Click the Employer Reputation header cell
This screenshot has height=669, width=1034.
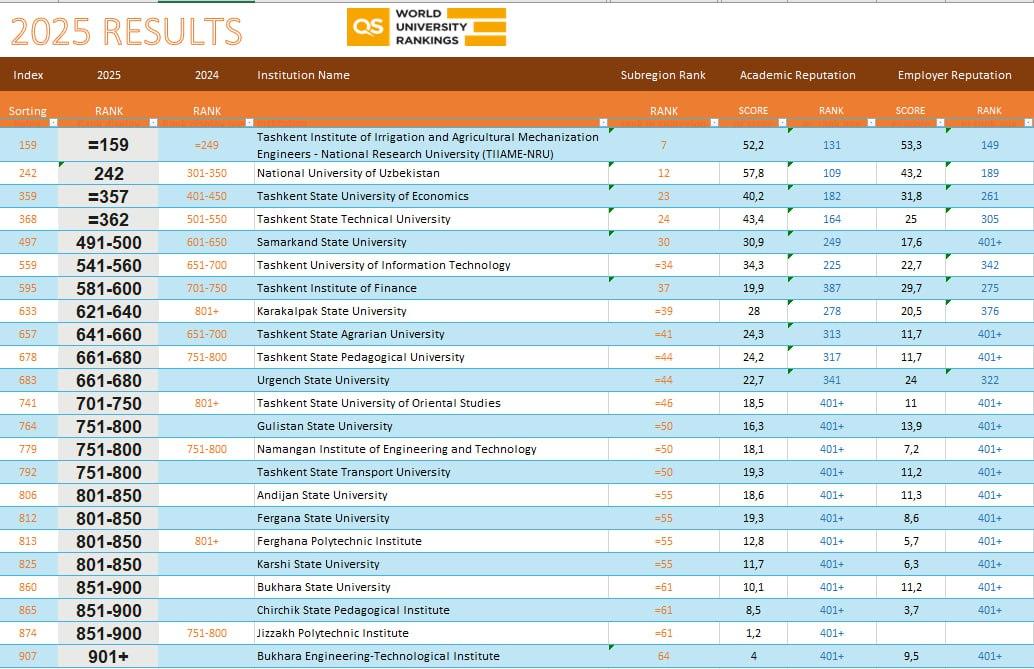[954, 75]
